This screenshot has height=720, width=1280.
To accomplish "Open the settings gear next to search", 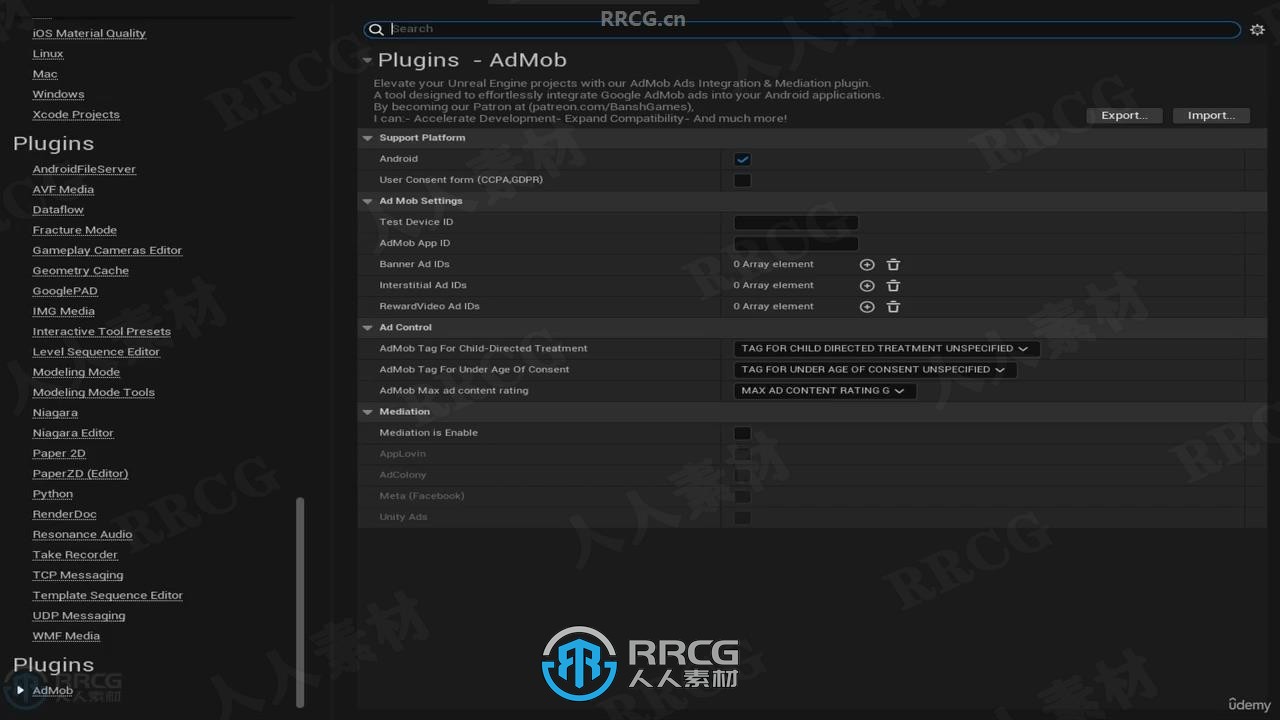I will (x=1257, y=30).
